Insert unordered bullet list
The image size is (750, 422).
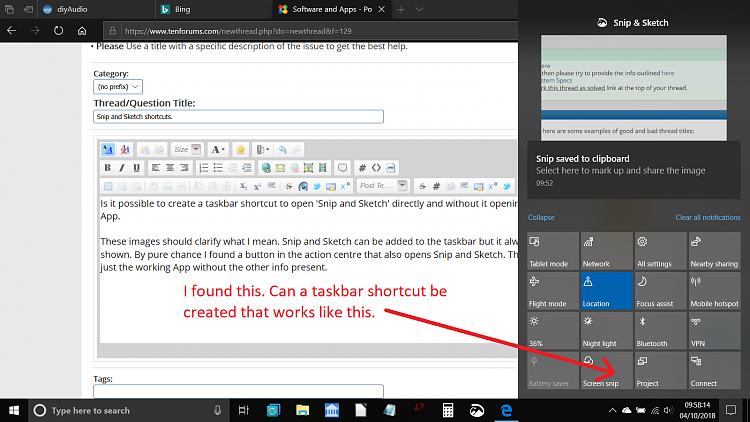click(218, 168)
